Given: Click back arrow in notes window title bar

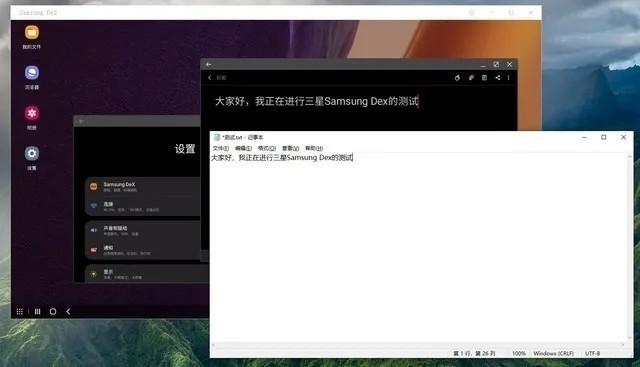Looking at the screenshot, I should (x=209, y=65).
